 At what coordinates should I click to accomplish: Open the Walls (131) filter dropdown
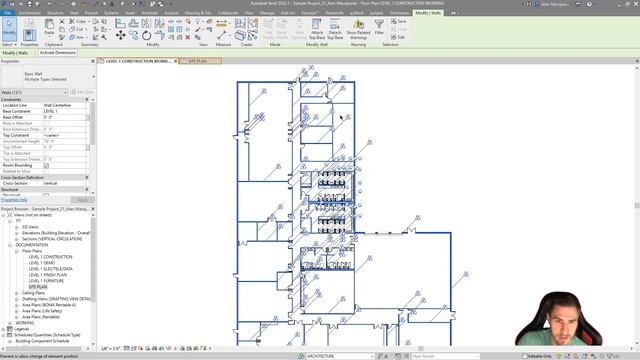click(x=34, y=93)
